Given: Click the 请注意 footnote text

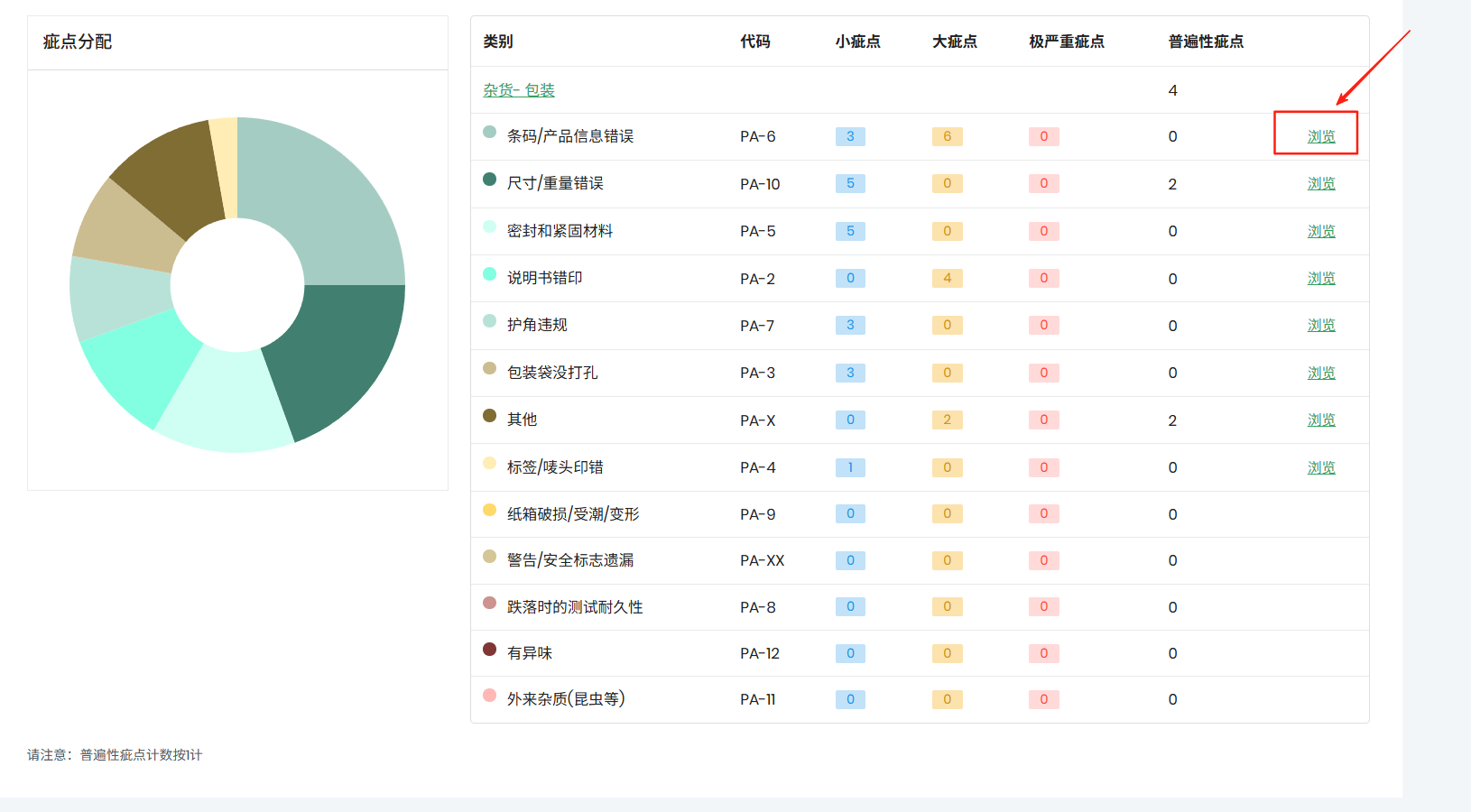Looking at the screenshot, I should [115, 755].
